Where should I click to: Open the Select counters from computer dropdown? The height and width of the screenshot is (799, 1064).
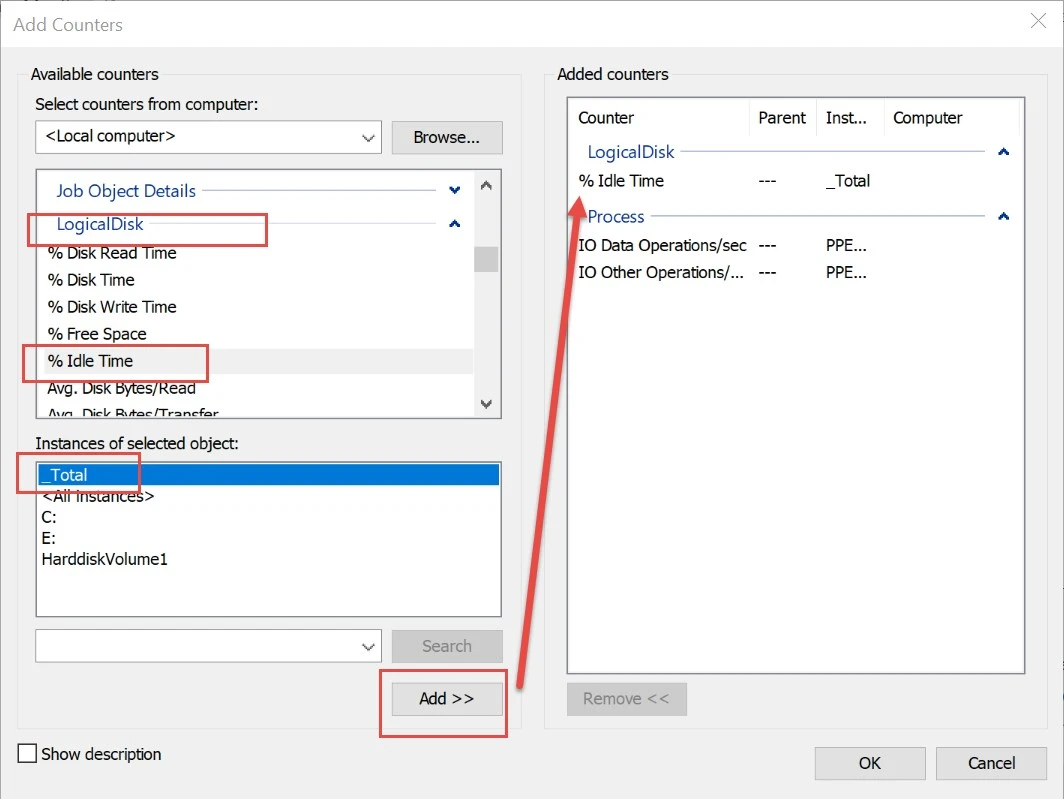tap(368, 138)
